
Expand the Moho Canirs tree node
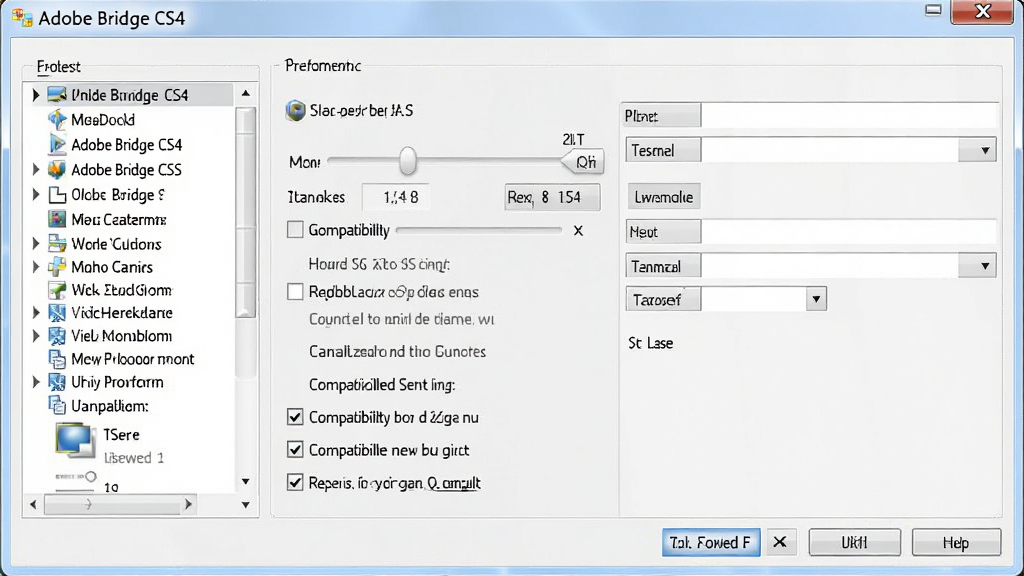coord(36,266)
